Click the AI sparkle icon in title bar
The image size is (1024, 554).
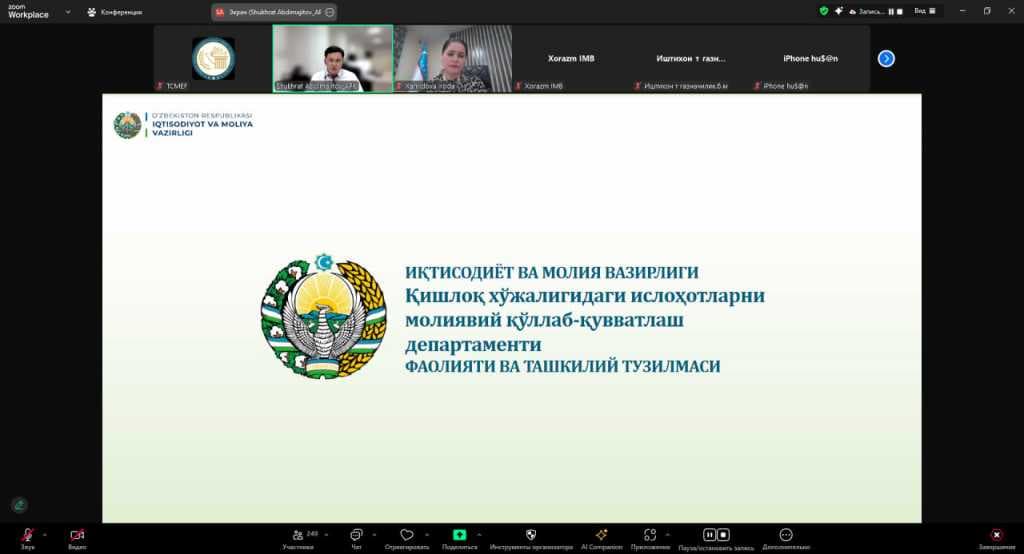click(x=839, y=11)
